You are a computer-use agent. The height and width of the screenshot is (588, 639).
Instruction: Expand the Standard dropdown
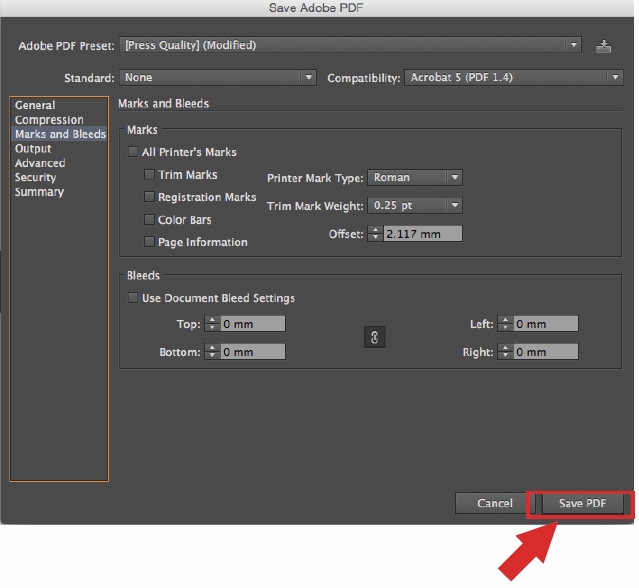click(x=218, y=78)
